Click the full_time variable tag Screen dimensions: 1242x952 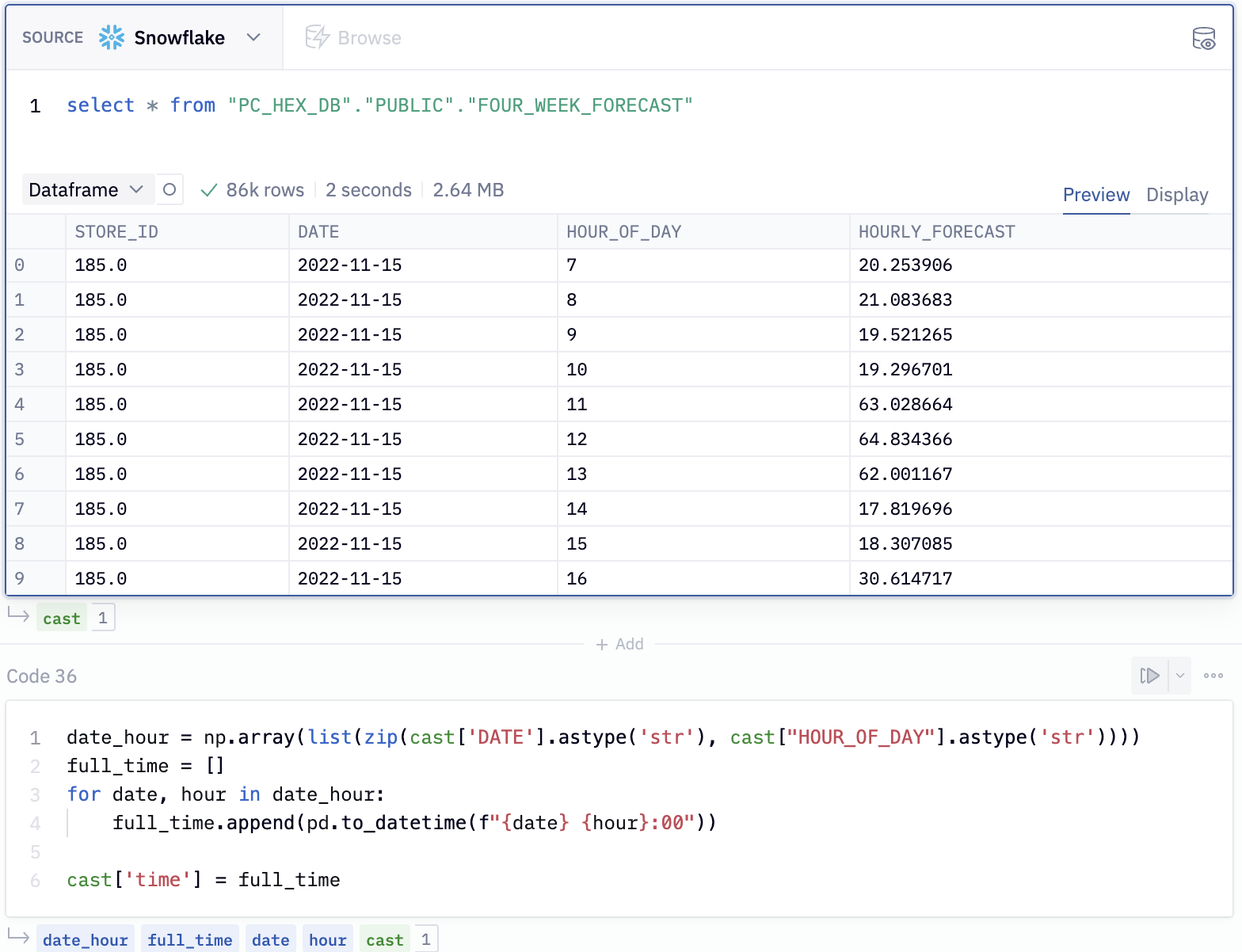[189, 940]
